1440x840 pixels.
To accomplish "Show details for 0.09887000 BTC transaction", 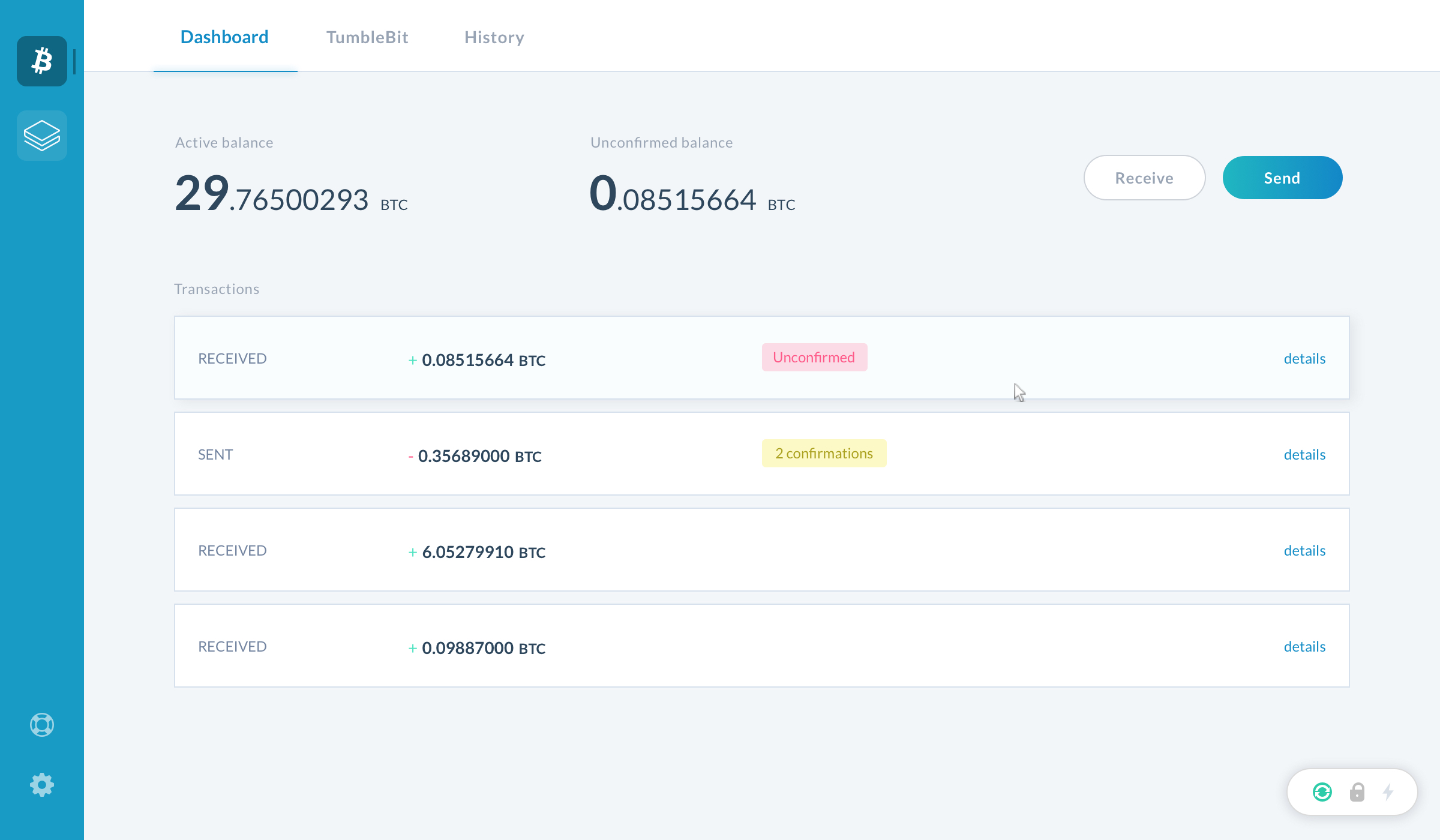I will (1304, 647).
